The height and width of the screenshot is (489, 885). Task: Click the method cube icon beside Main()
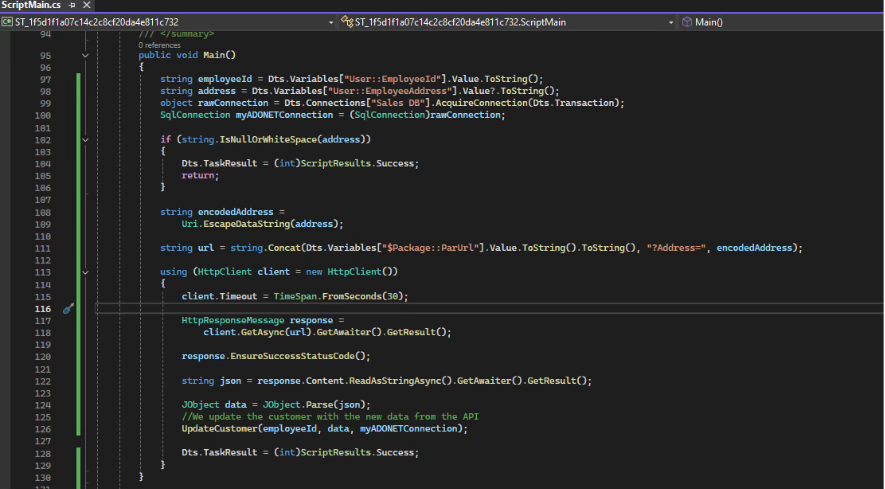point(687,22)
